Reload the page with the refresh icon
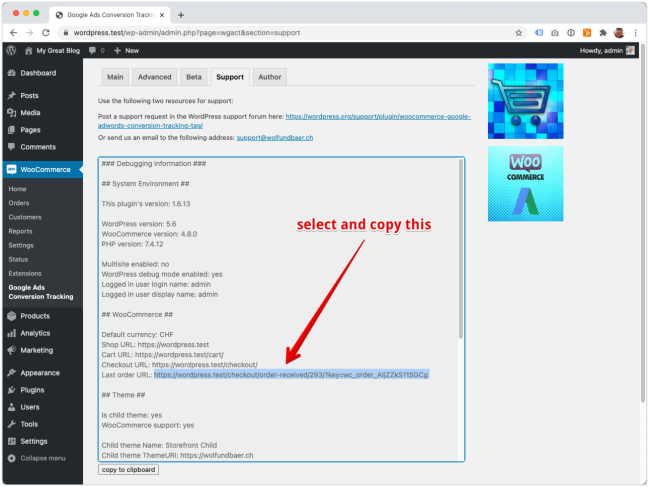 pyautogui.click(x=46, y=33)
